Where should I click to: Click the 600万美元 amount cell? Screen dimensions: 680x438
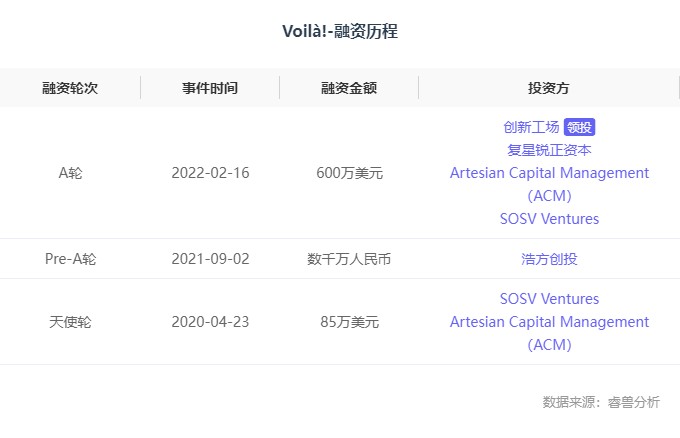tap(349, 173)
